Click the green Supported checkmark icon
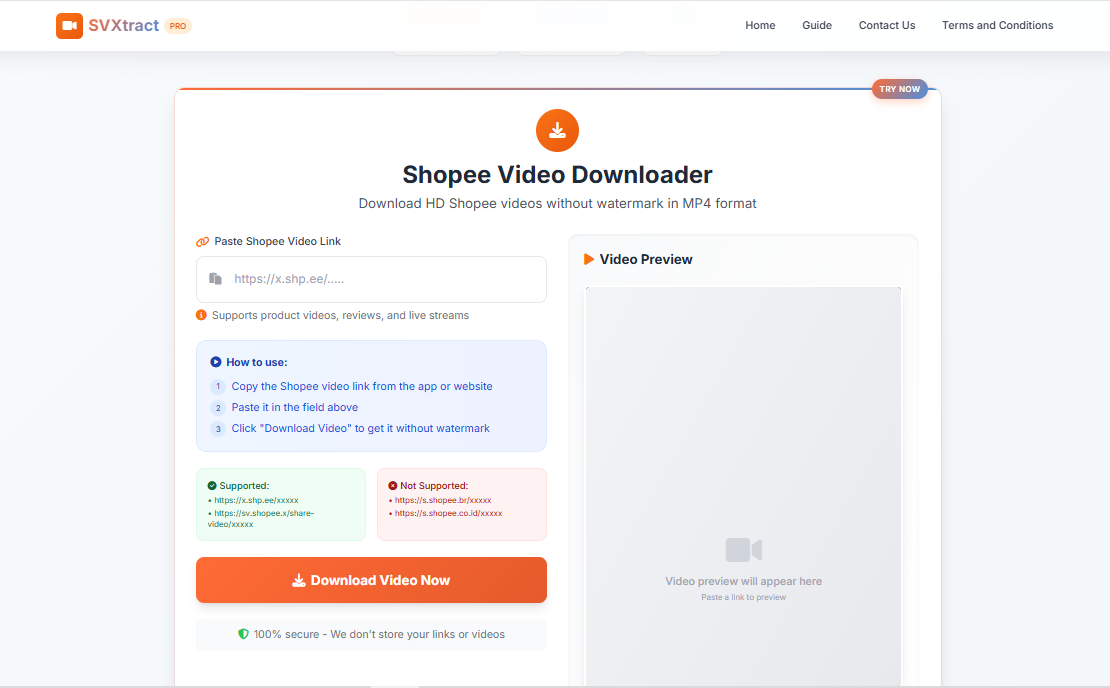The width and height of the screenshot is (1110, 688). 212,486
